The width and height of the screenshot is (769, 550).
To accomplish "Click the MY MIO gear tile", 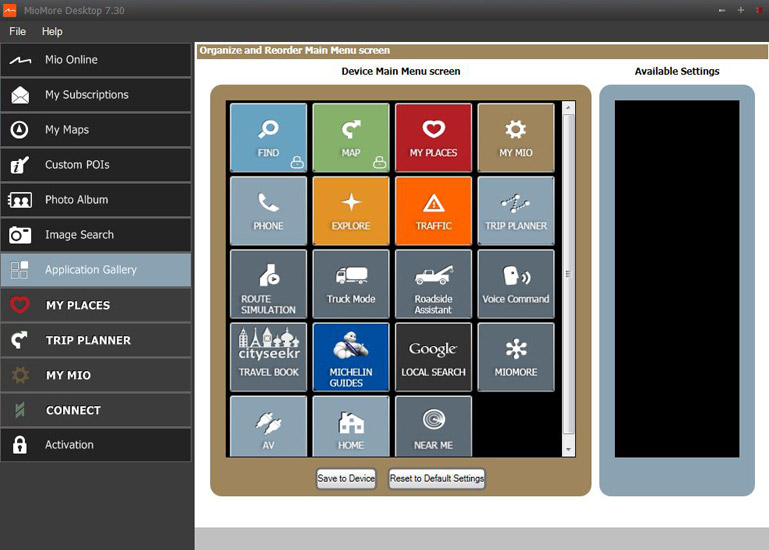I will pyautogui.click(x=515, y=137).
